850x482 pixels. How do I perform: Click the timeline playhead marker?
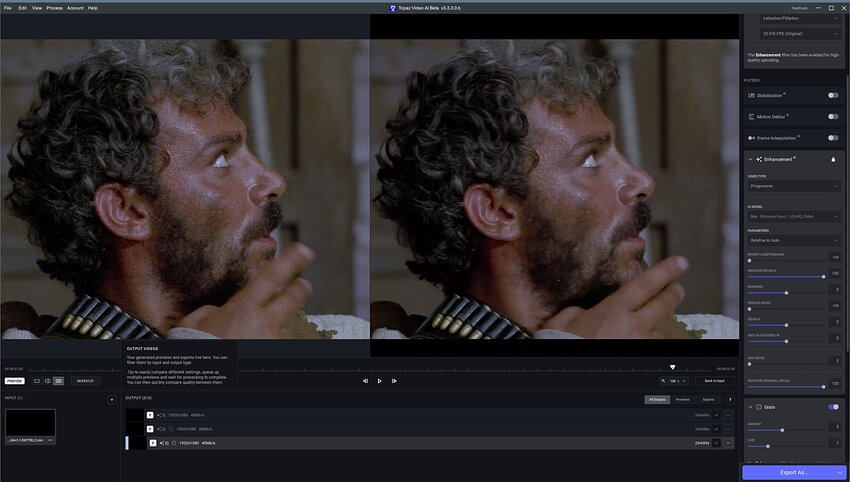672,367
